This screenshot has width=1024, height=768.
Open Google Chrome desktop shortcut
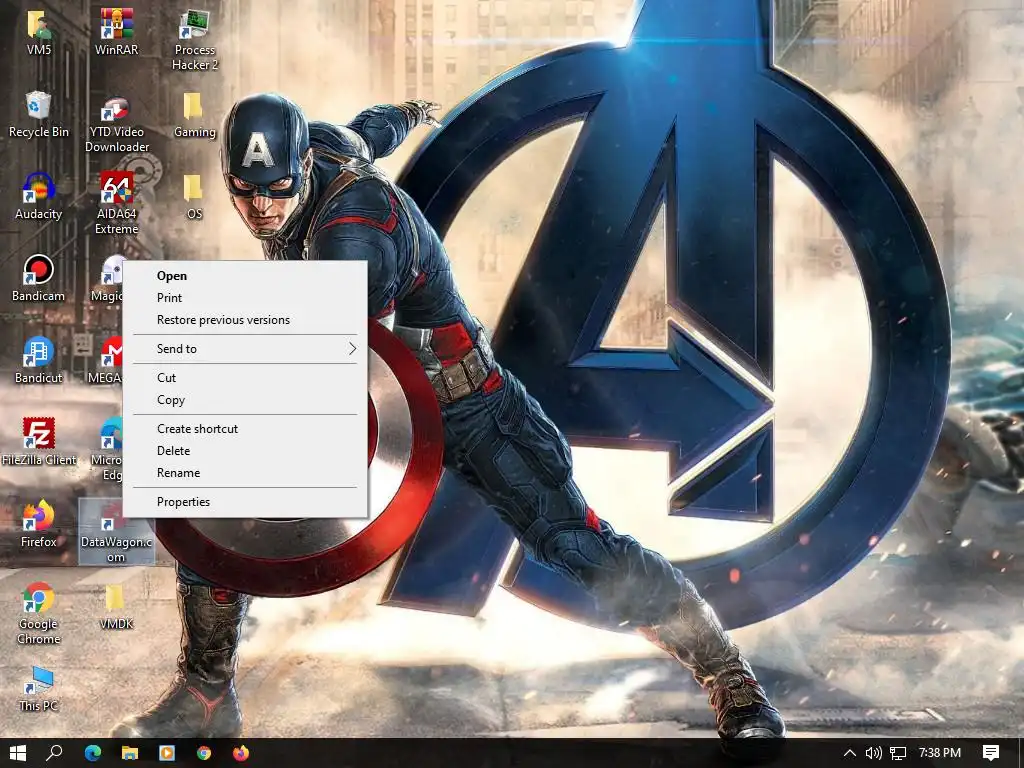click(39, 613)
